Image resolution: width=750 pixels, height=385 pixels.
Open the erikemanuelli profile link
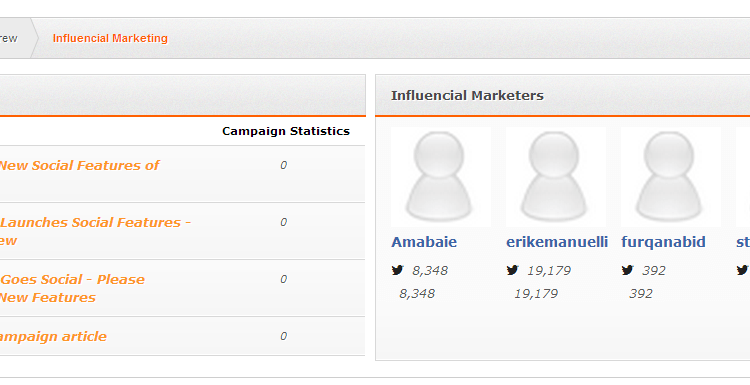click(x=557, y=242)
